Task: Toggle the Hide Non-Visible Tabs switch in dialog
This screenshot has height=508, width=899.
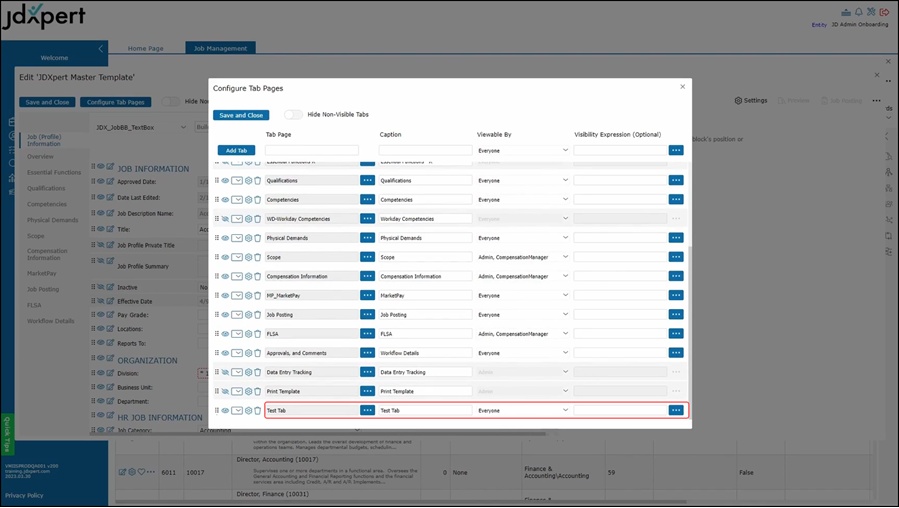Action: pyautogui.click(x=292, y=115)
